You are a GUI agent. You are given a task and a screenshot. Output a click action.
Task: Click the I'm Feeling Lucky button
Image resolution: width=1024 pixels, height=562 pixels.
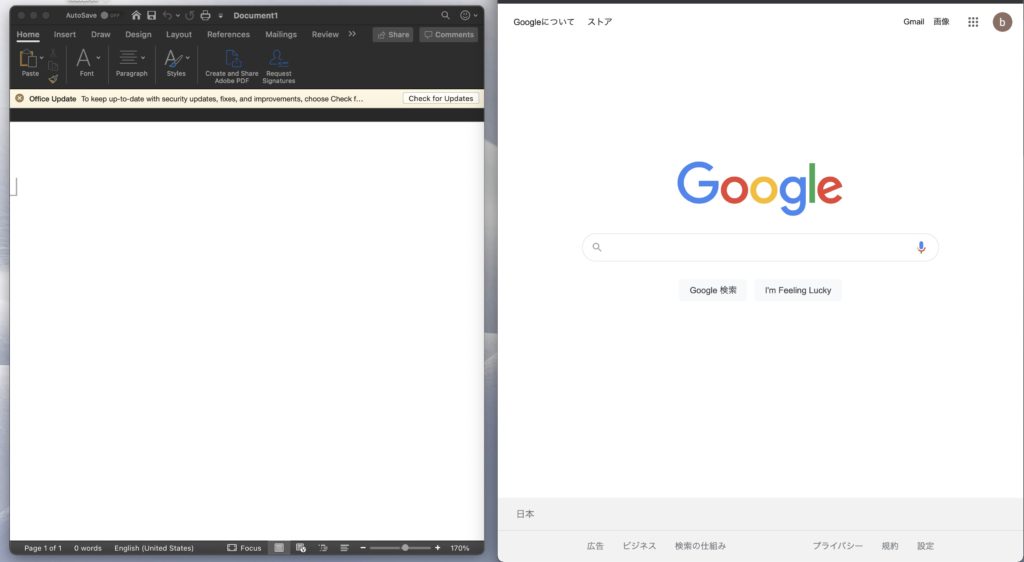point(798,290)
